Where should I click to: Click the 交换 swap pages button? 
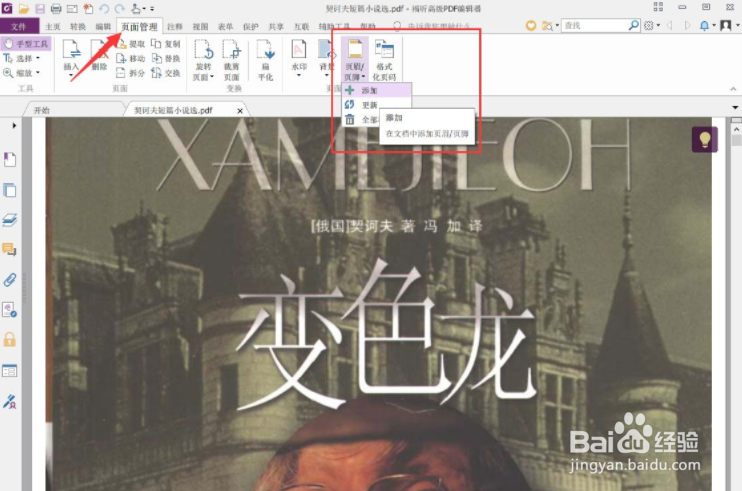point(166,73)
